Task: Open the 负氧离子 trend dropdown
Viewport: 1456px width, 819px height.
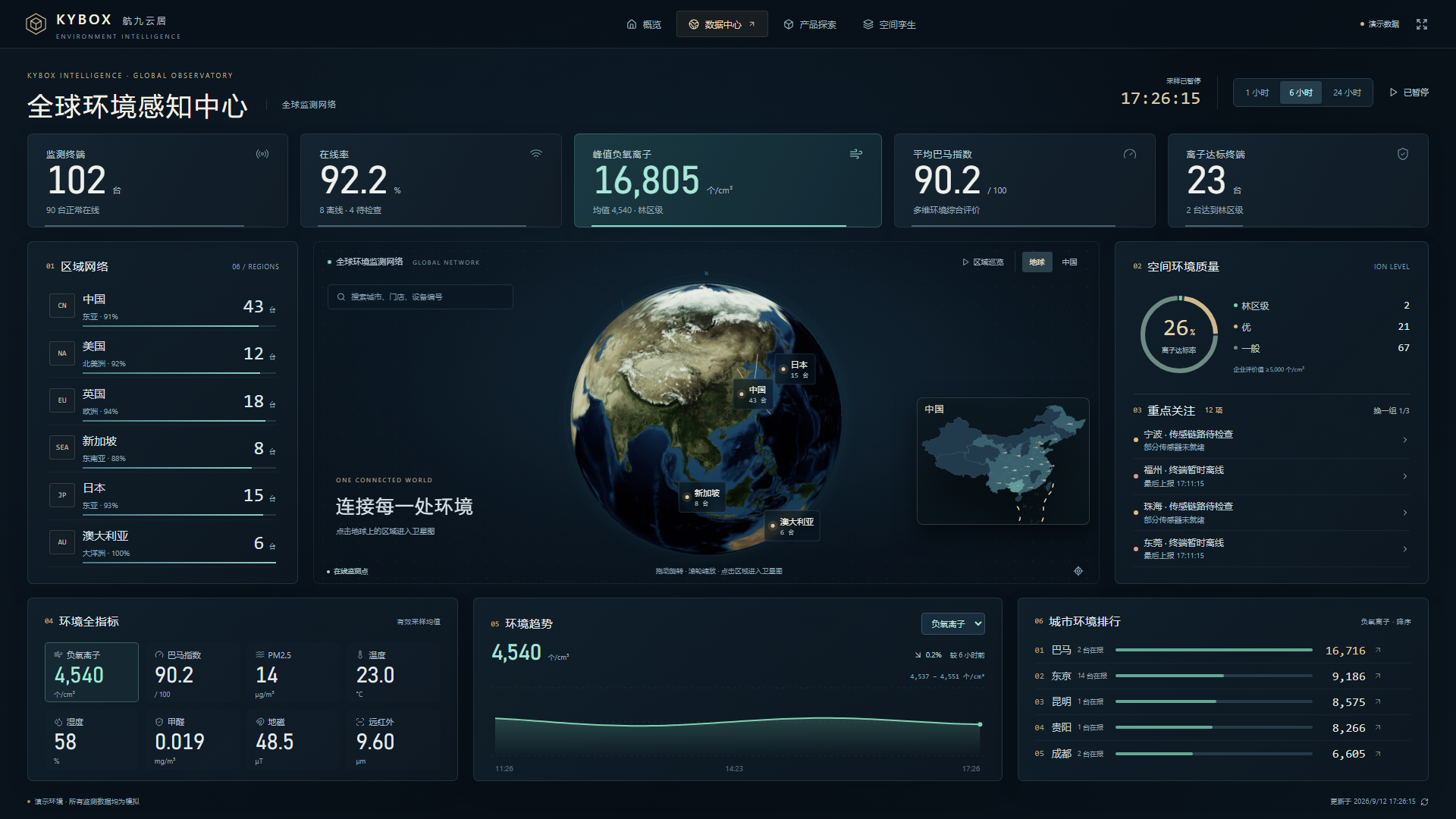Action: (953, 623)
